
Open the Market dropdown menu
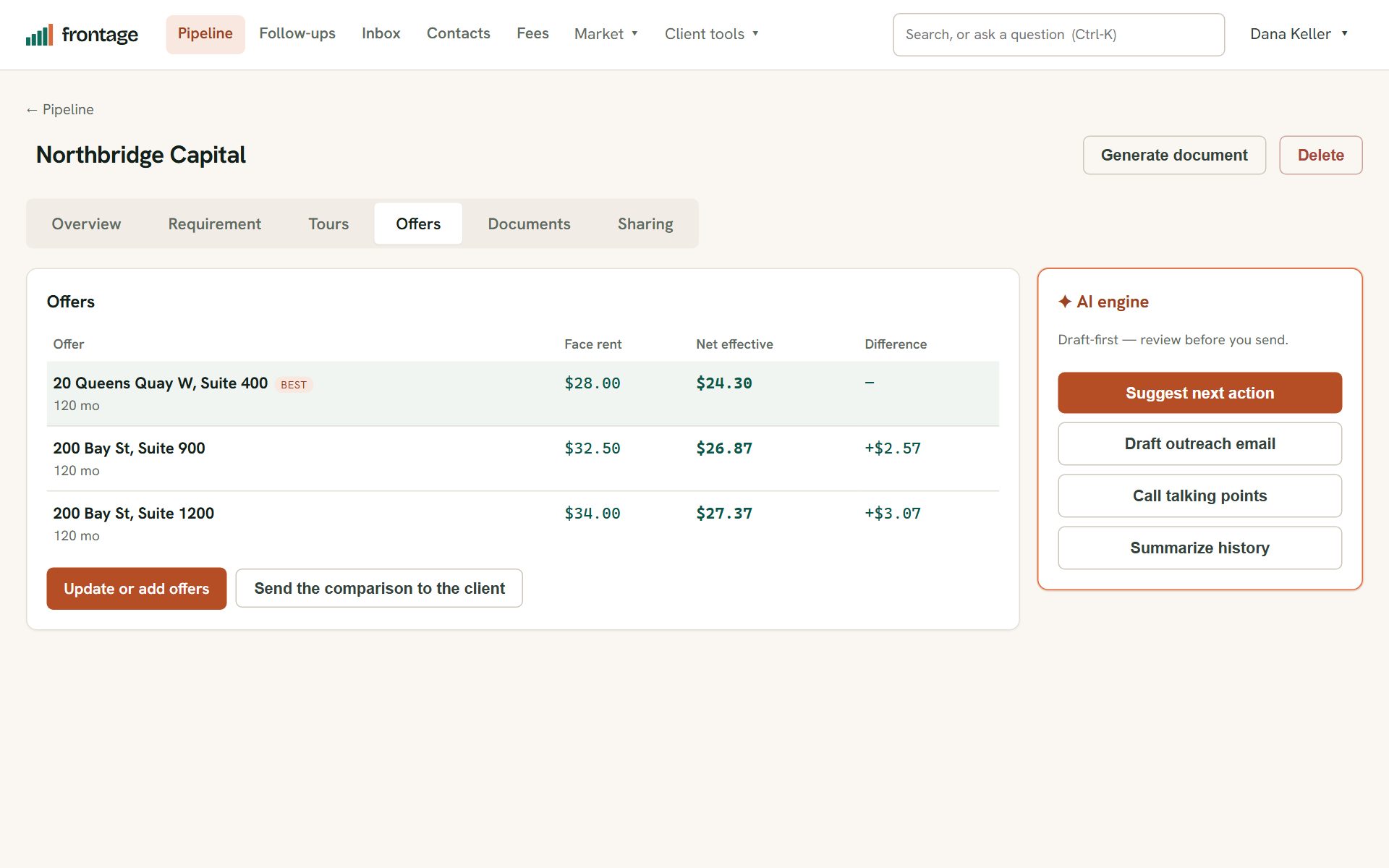[606, 34]
